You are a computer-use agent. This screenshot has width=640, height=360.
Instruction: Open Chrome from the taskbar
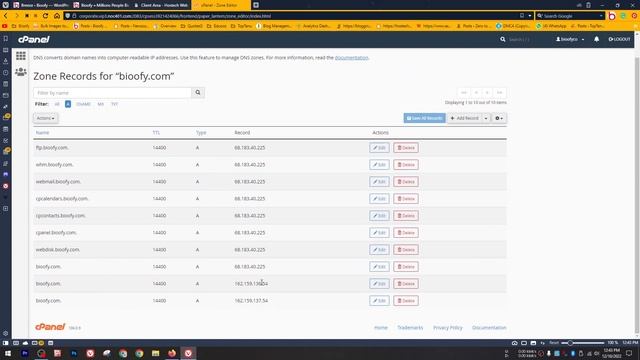tap(139, 353)
